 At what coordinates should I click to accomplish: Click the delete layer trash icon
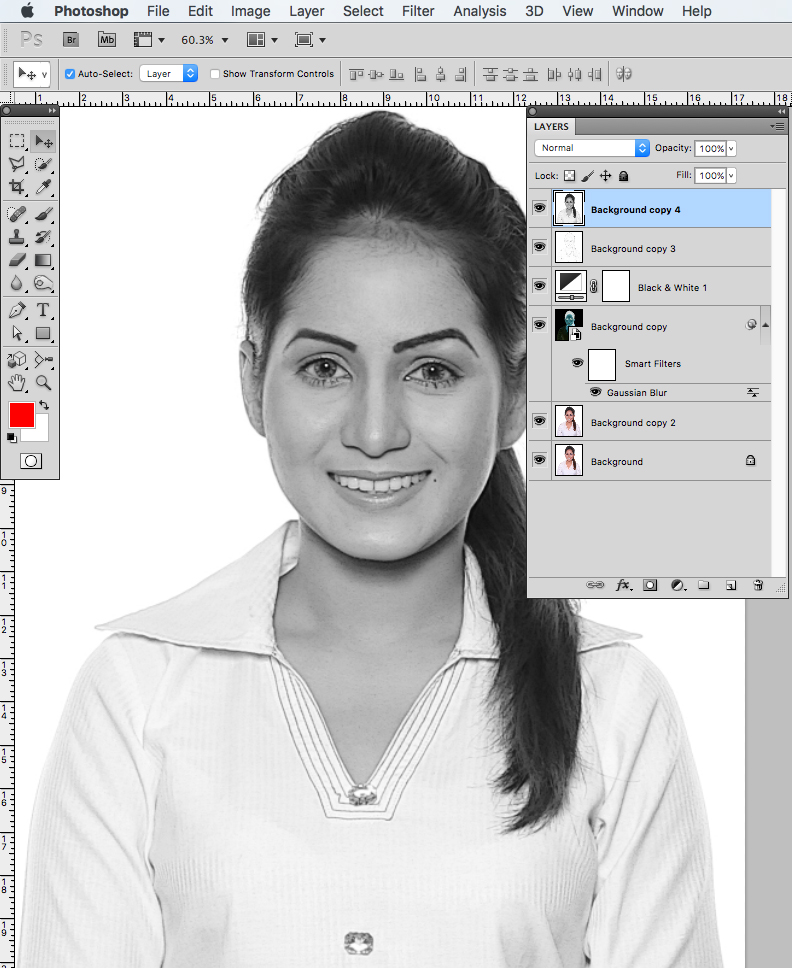758,585
